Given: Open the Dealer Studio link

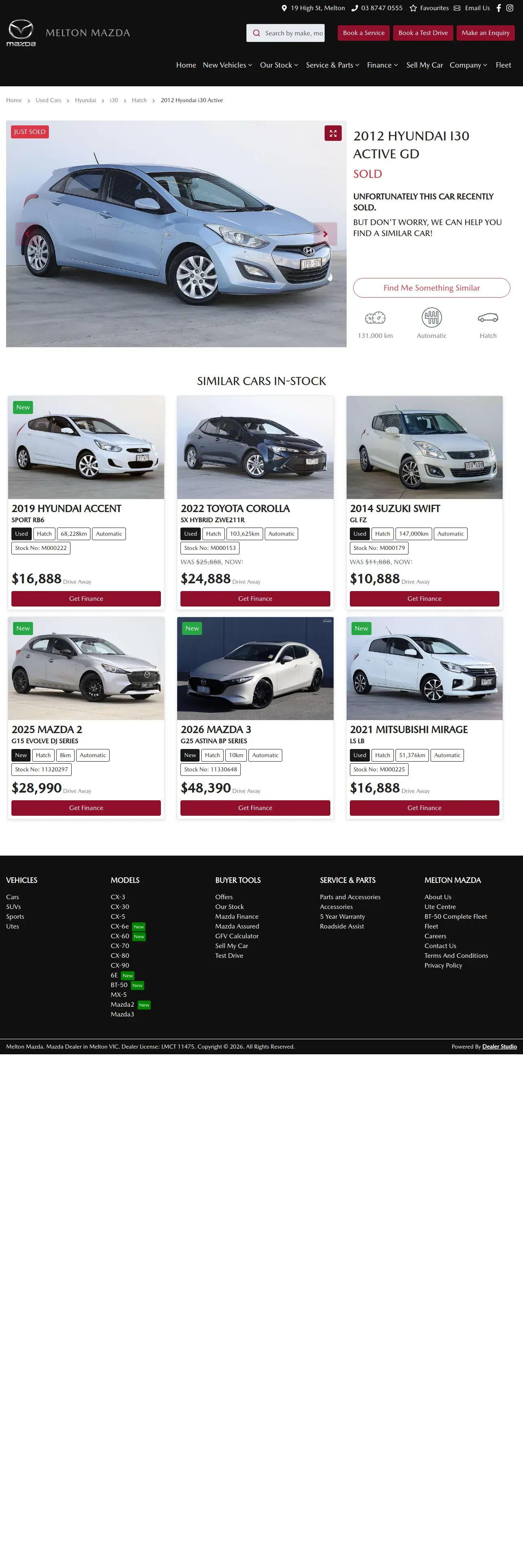Looking at the screenshot, I should tap(499, 1047).
